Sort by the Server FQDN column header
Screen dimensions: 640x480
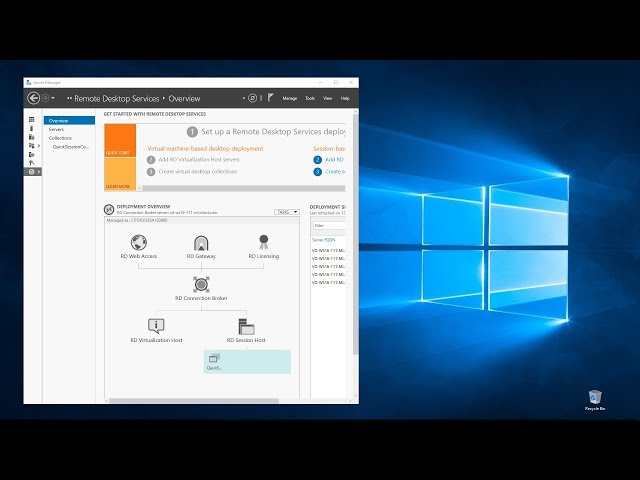click(x=324, y=240)
